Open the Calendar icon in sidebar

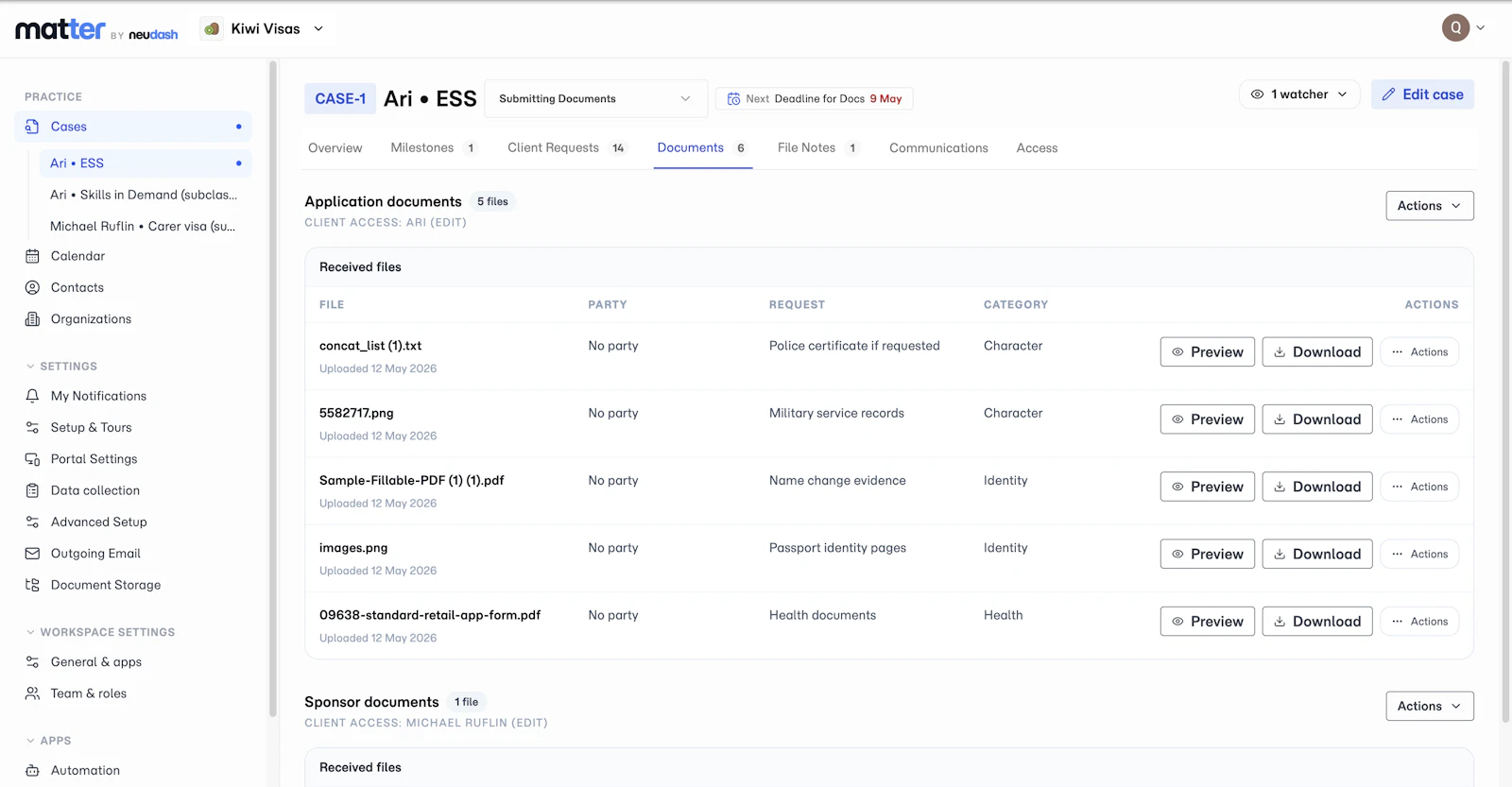click(32, 256)
